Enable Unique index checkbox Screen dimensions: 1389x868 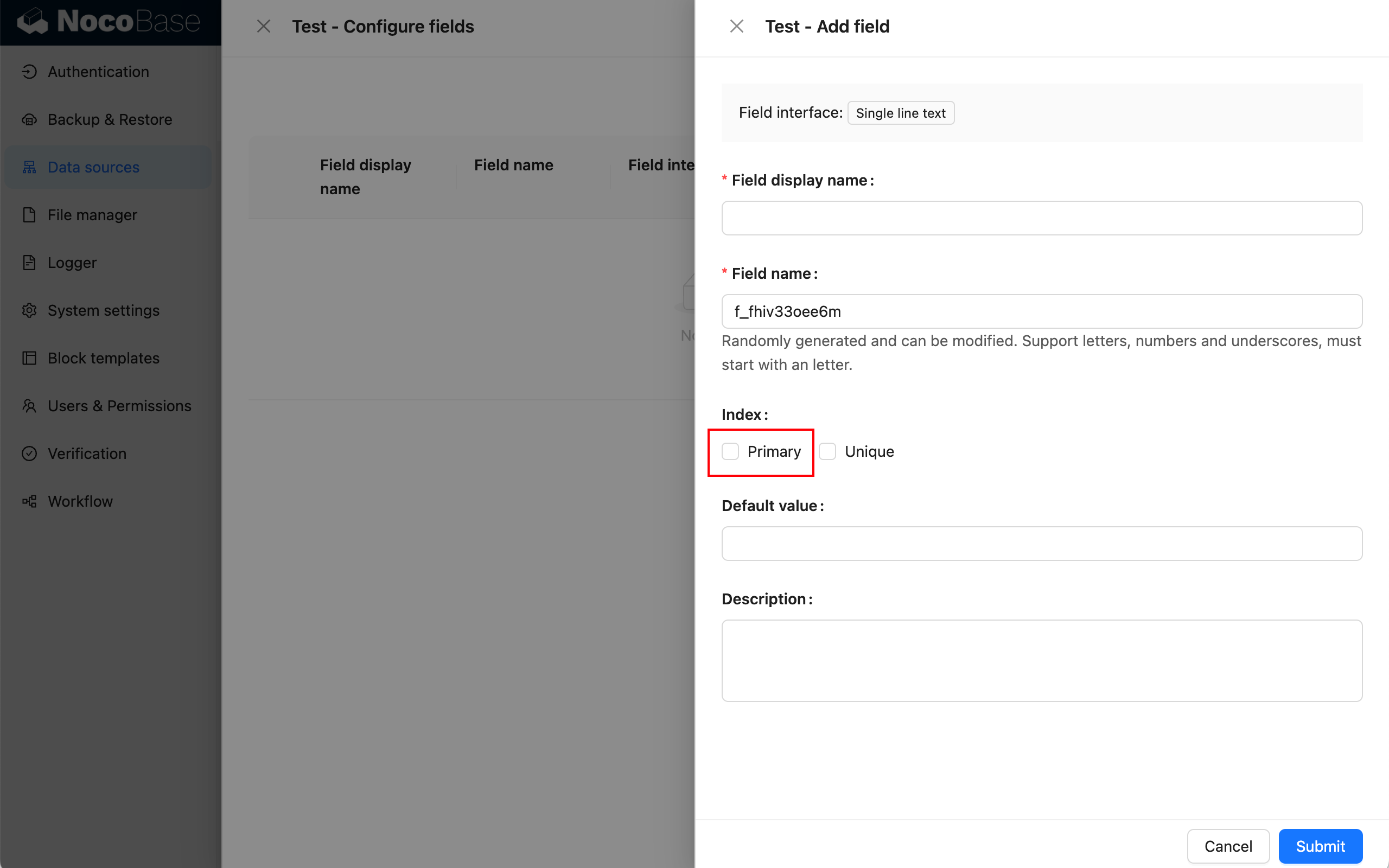(827, 451)
